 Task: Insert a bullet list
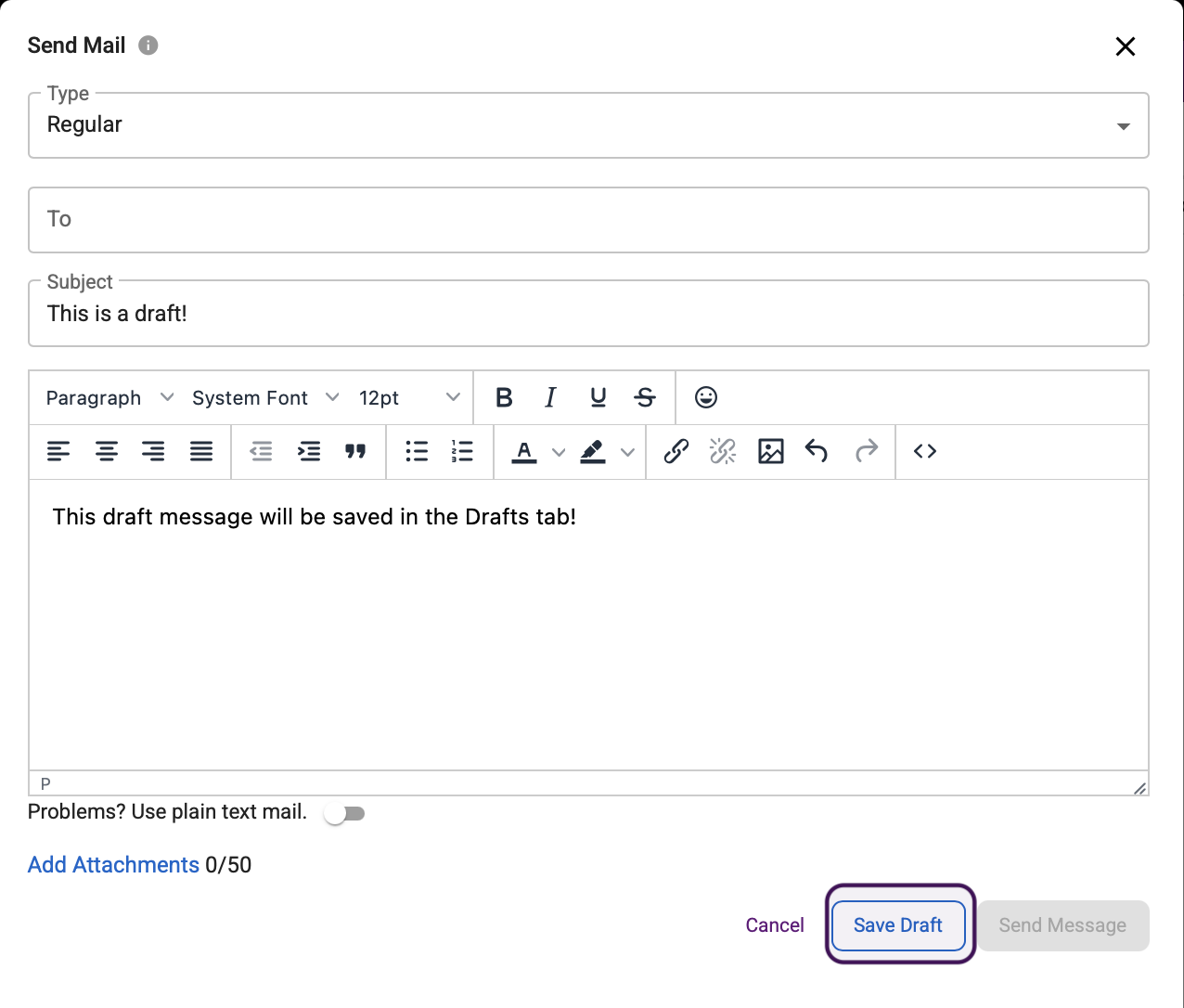(417, 452)
